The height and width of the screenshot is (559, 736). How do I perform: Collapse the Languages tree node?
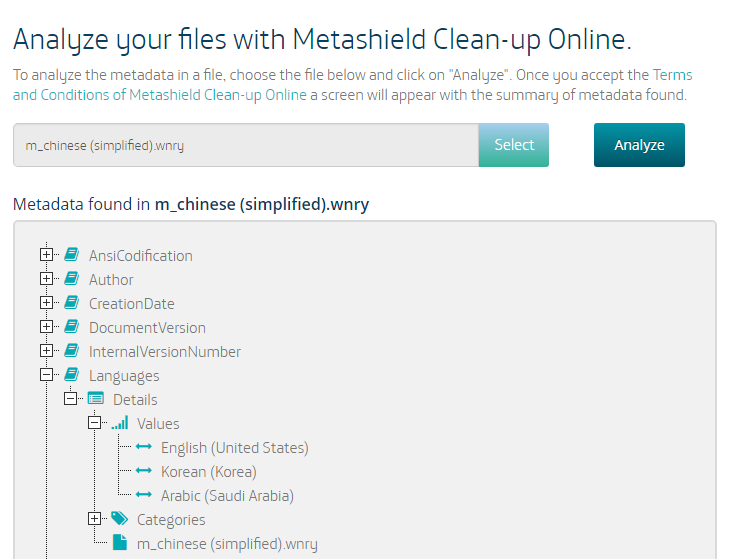[46, 375]
